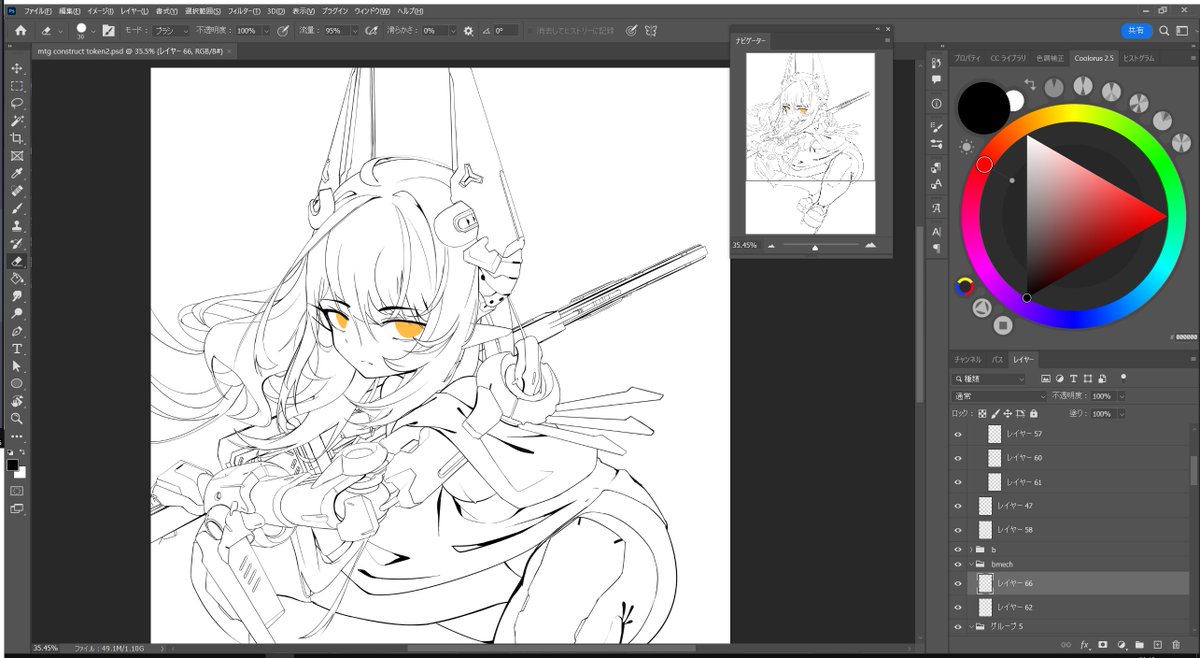Image resolution: width=1200 pixels, height=658 pixels.
Task: Open Layers panel fill 100% dropdown
Action: 1121,413
